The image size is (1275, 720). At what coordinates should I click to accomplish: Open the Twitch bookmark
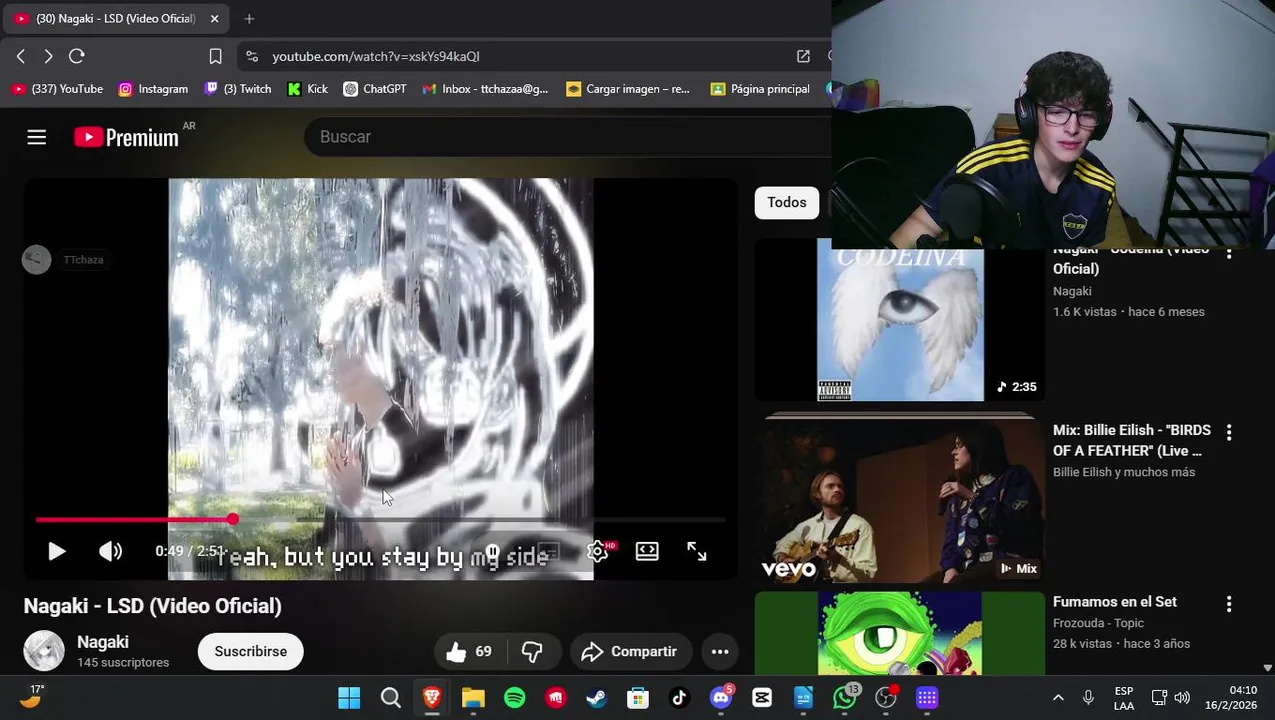[x=238, y=89]
